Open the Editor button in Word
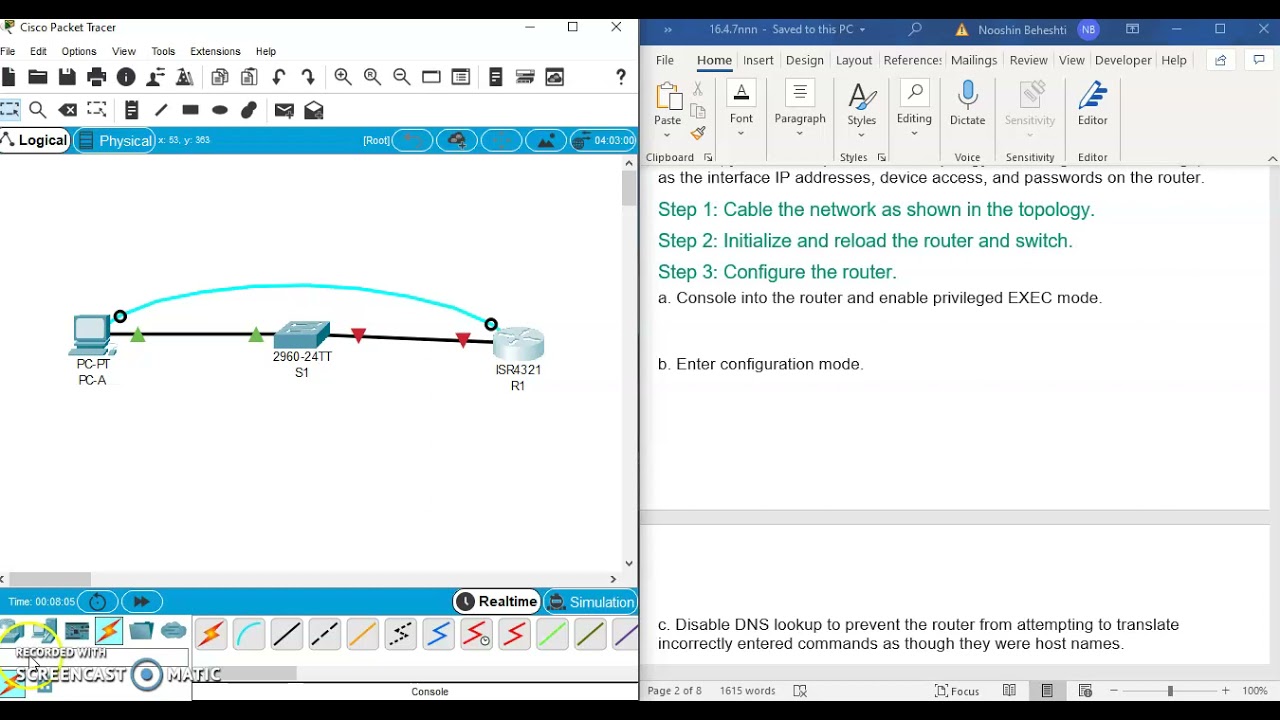The image size is (1280, 720). pos(1093,105)
